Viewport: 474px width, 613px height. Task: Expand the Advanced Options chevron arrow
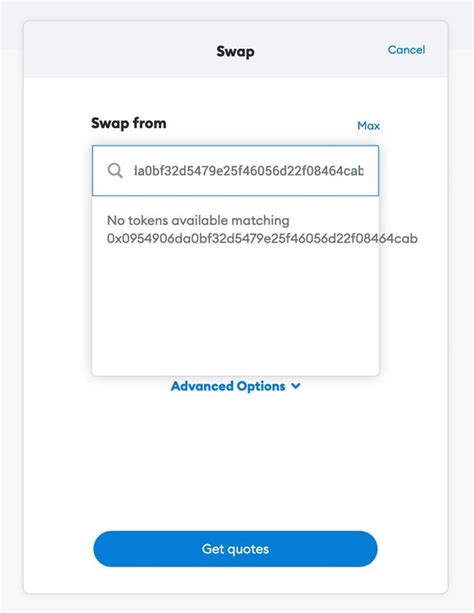click(296, 386)
